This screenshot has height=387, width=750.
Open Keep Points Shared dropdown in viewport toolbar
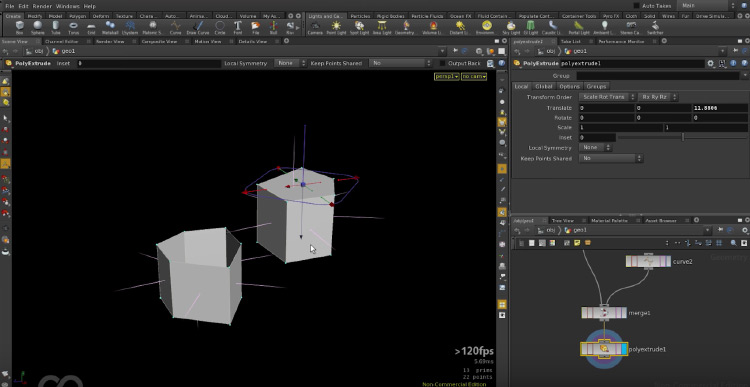point(401,63)
